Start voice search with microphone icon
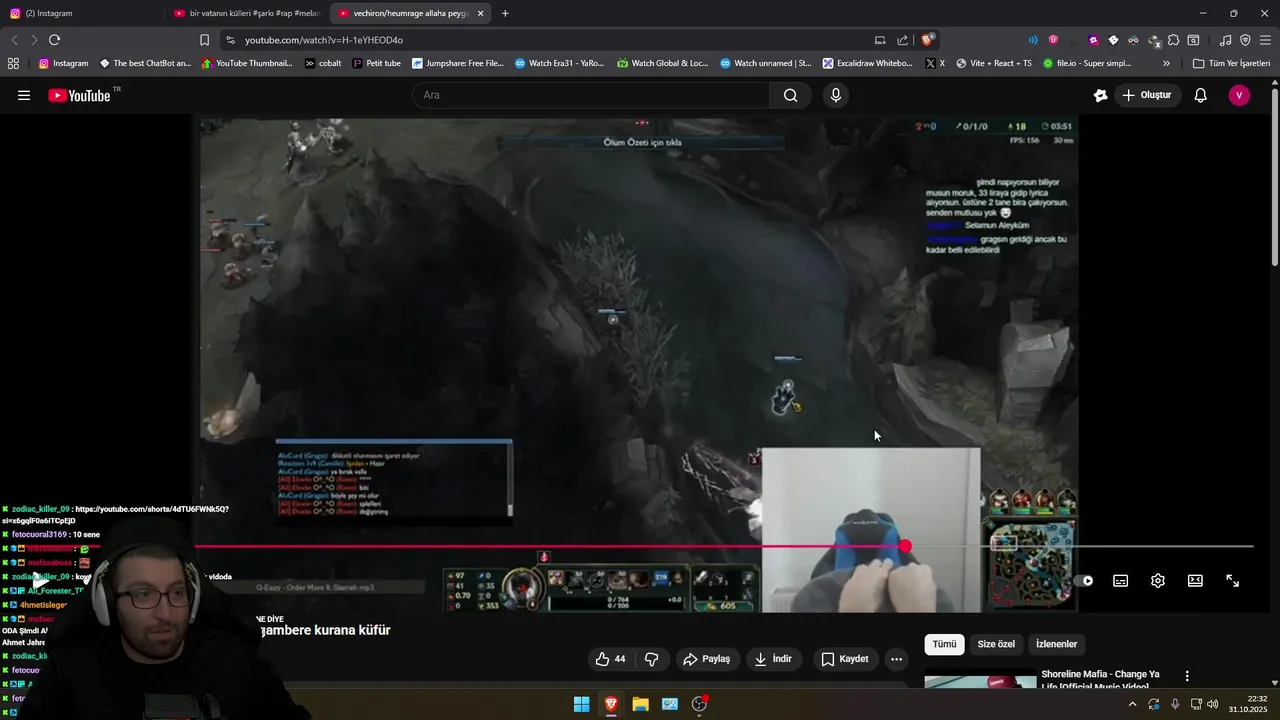The width and height of the screenshot is (1280, 720). (836, 95)
